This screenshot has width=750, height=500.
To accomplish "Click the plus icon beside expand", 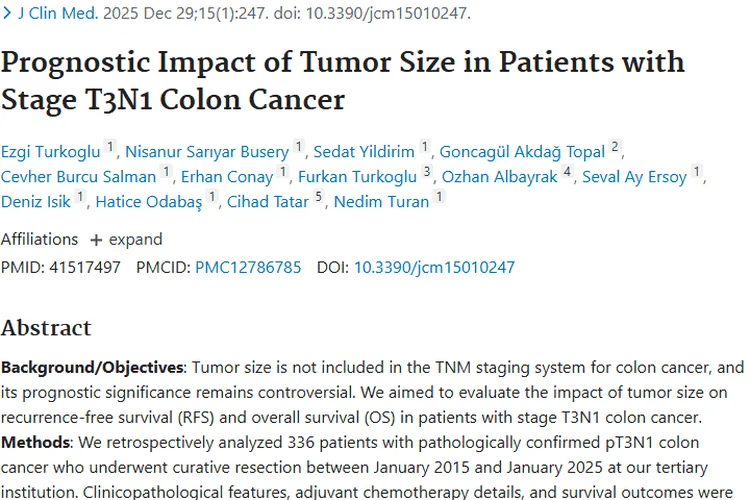I will (96, 240).
